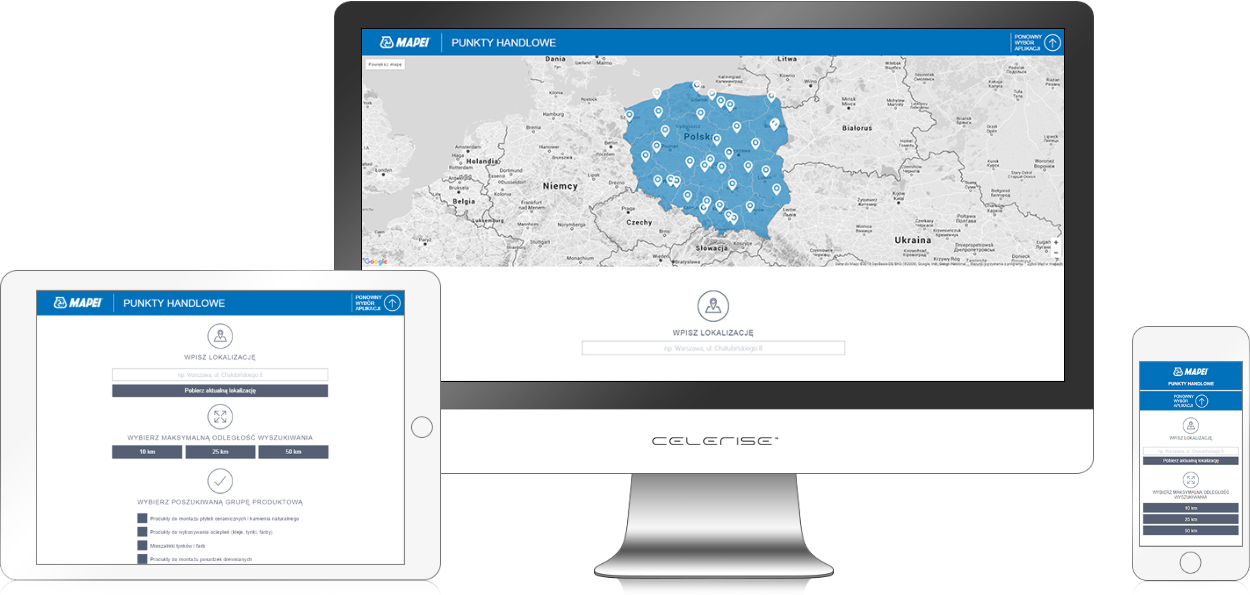The width and height of the screenshot is (1250, 595).
Task: Click the 'WPISZ LOKALIZACJĘ' heading on the tablet
Action: [x=220, y=356]
